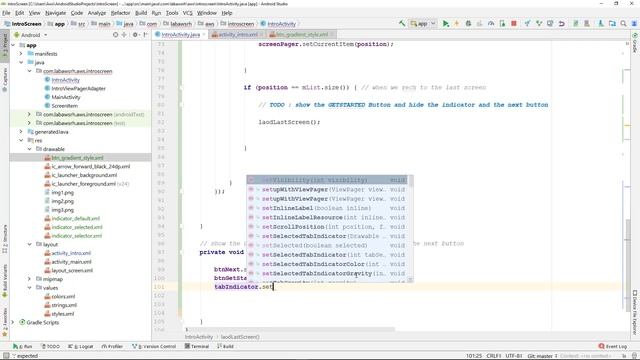Click Search Everywhere magnifier icon

(x=623, y=24)
